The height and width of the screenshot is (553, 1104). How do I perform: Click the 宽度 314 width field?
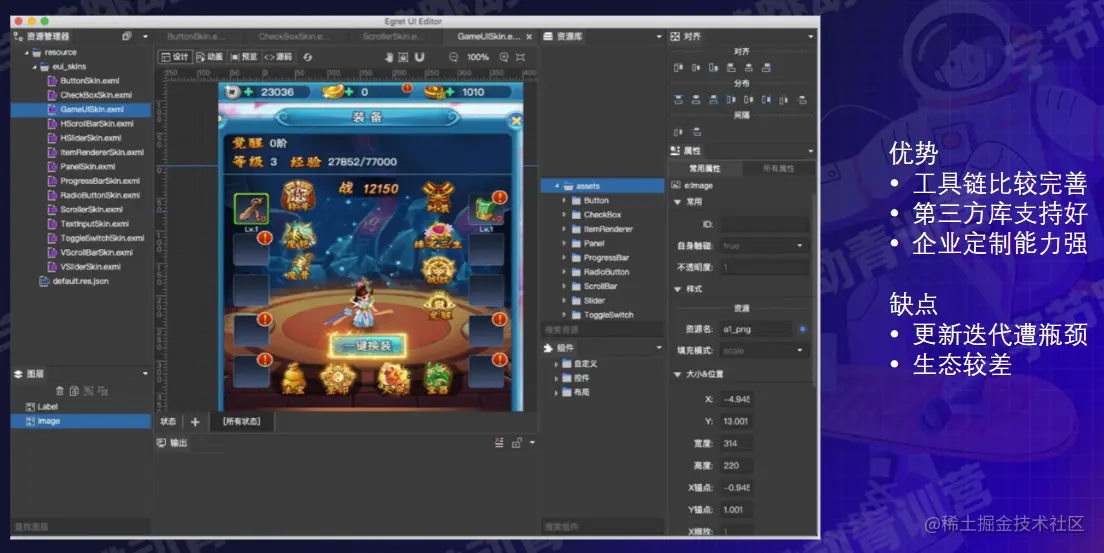(x=736, y=444)
